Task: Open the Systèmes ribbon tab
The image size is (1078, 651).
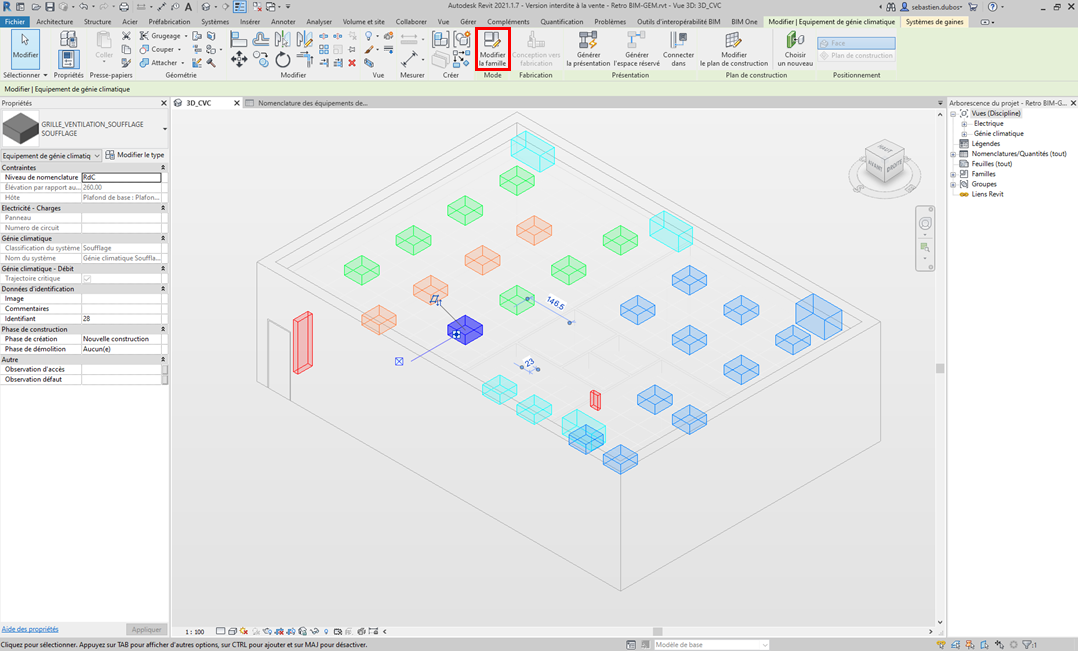Action: tap(214, 21)
